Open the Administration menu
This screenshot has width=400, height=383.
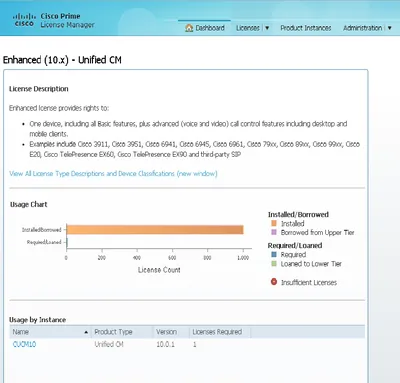click(x=363, y=28)
